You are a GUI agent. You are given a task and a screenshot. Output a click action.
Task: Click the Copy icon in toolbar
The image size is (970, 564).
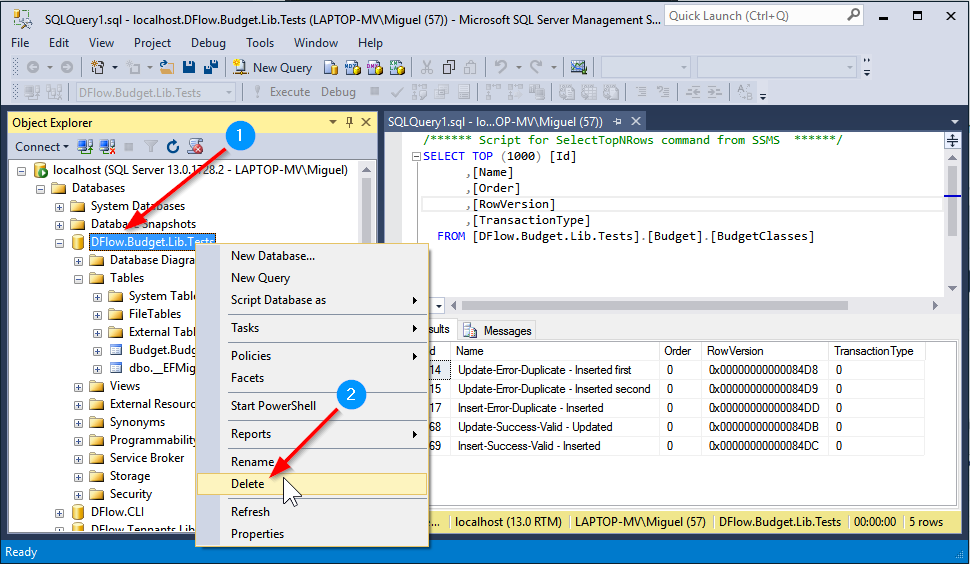[x=449, y=67]
